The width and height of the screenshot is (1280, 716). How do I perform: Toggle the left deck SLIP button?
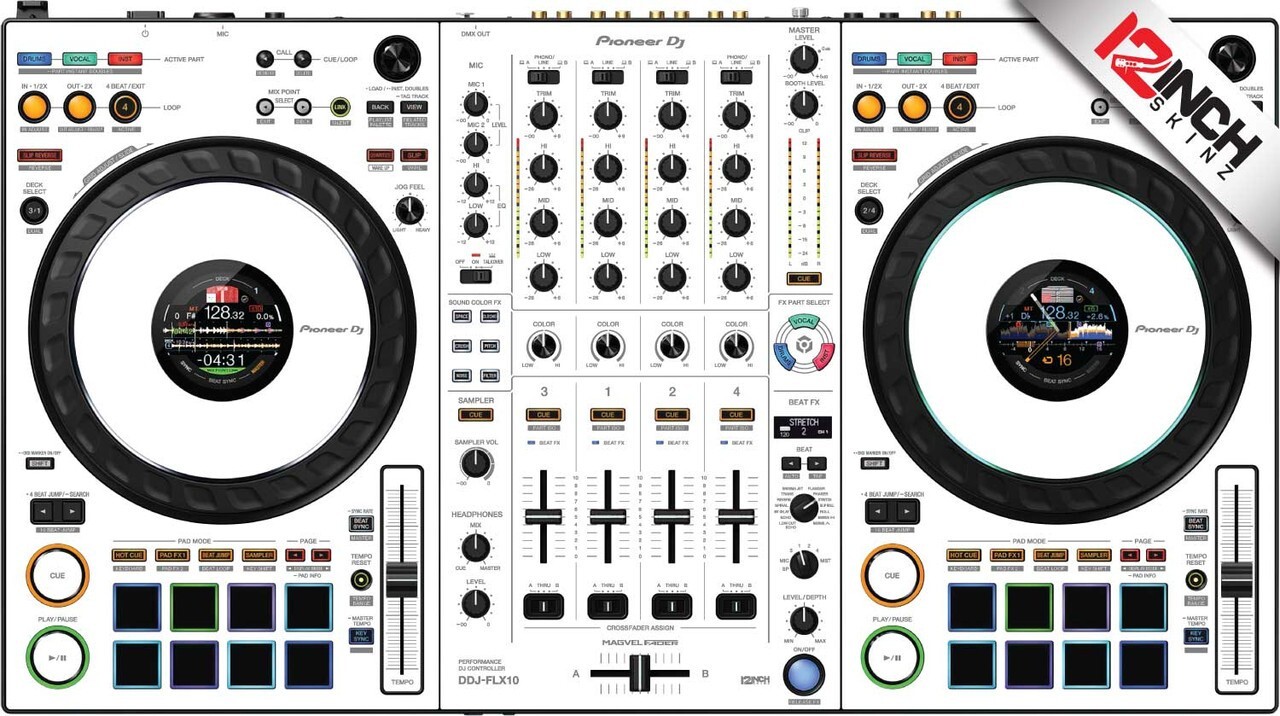tap(413, 155)
